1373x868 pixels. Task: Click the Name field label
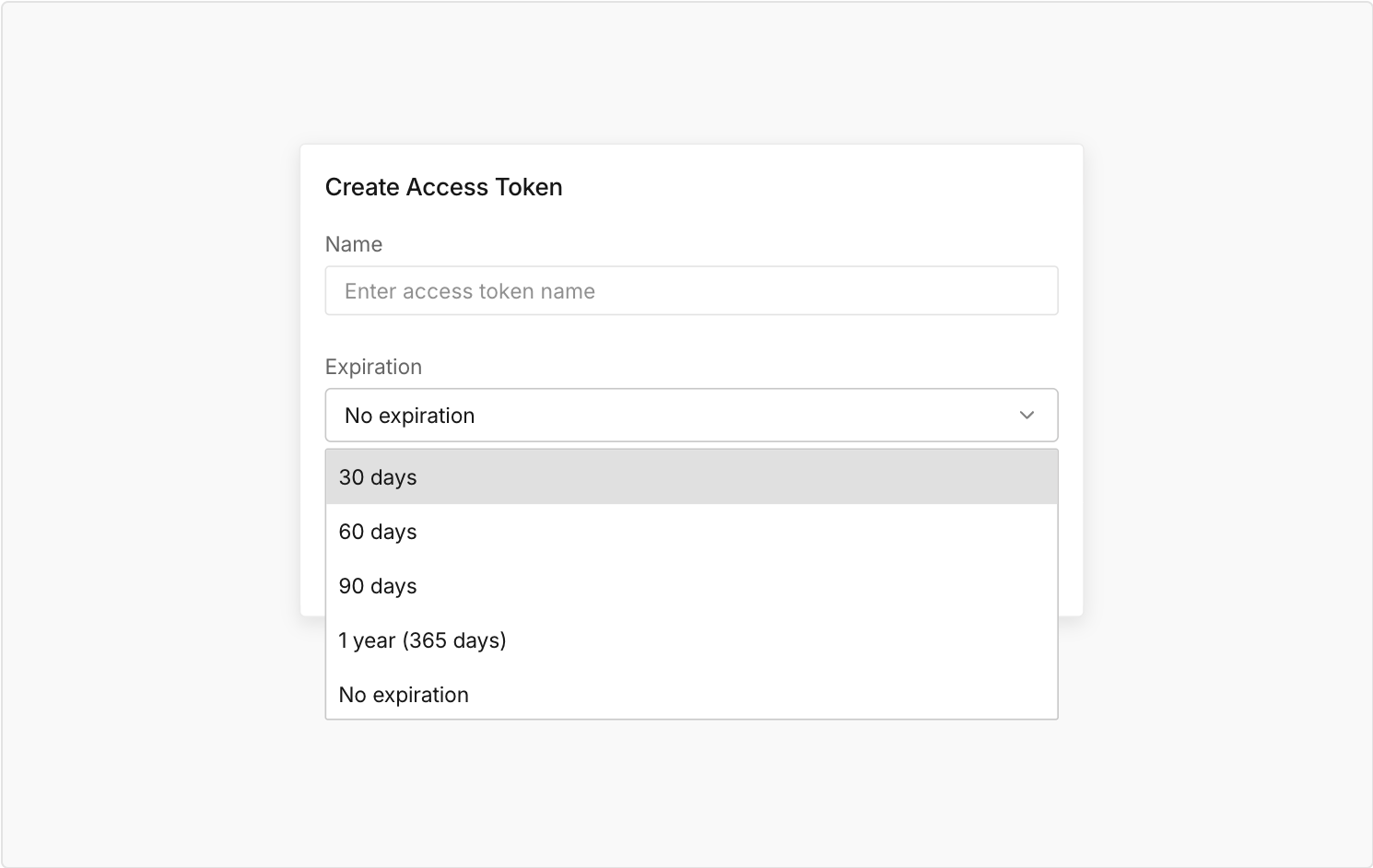[x=354, y=244]
